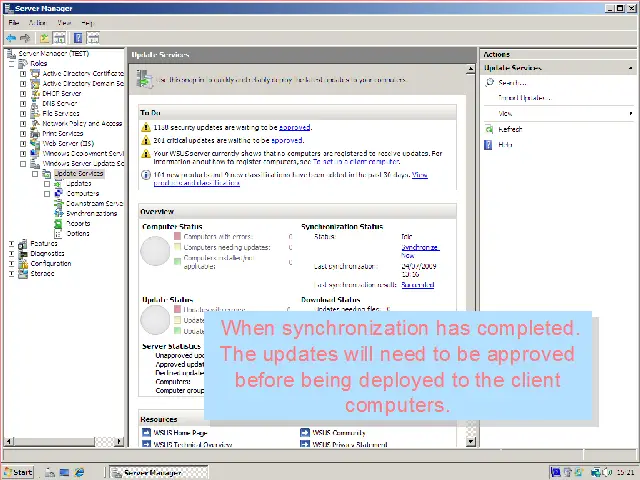Open WSUS Privacy Statement link
This screenshot has height=480, width=640.
pyautogui.click(x=350, y=444)
